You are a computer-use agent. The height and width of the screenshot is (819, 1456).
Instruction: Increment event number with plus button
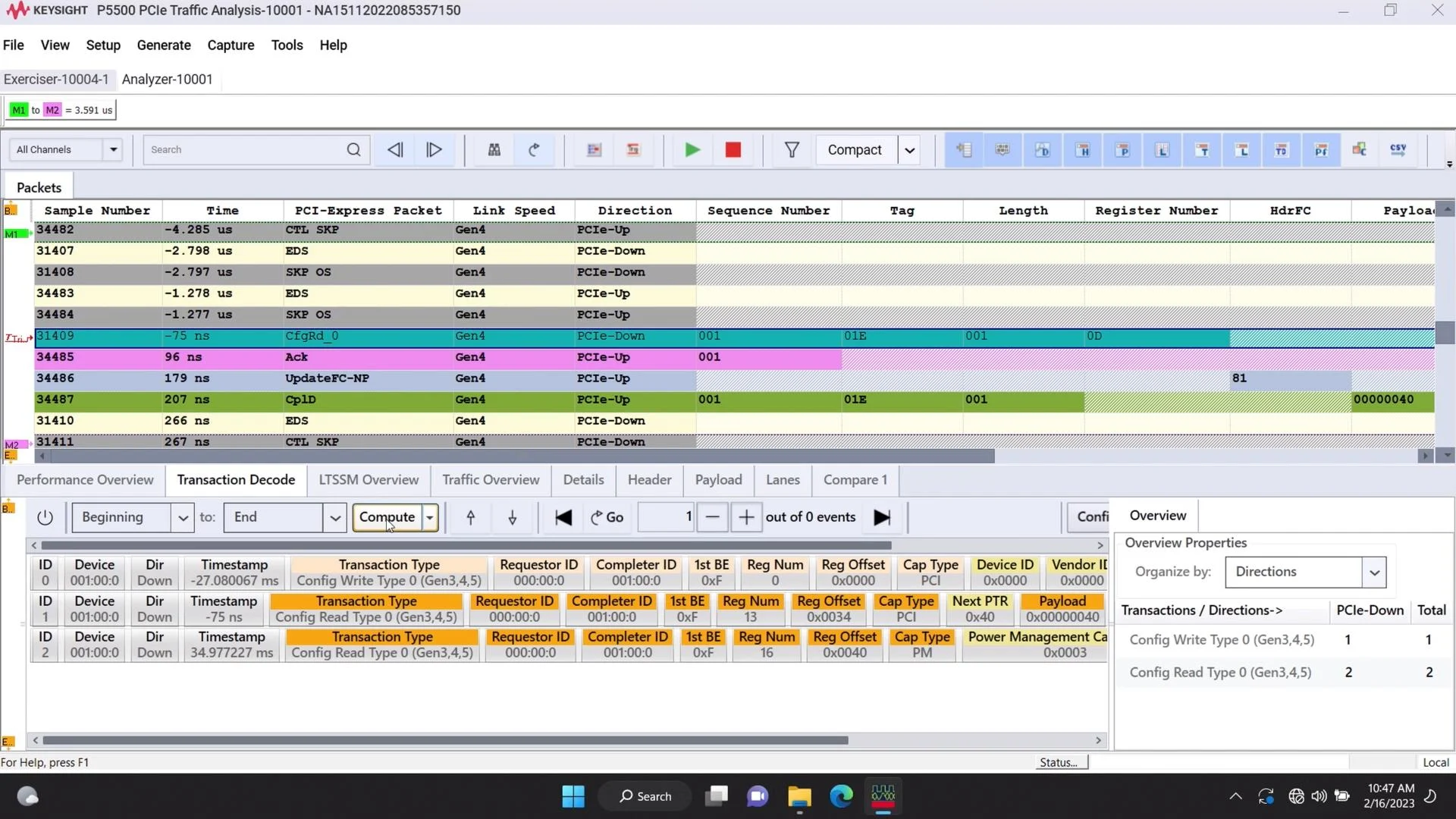(x=746, y=517)
